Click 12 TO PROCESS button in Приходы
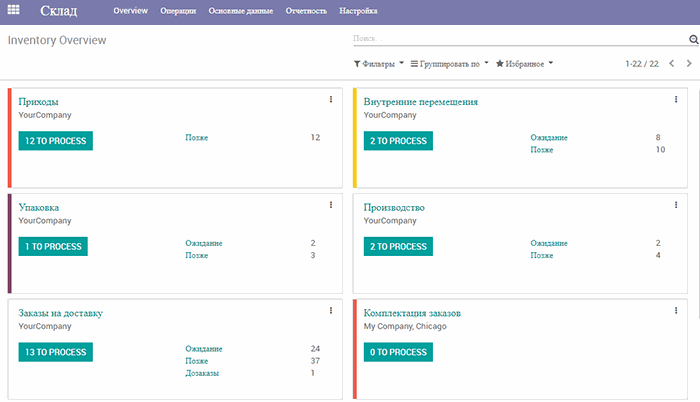The height and width of the screenshot is (402, 700). pyautogui.click(x=55, y=141)
